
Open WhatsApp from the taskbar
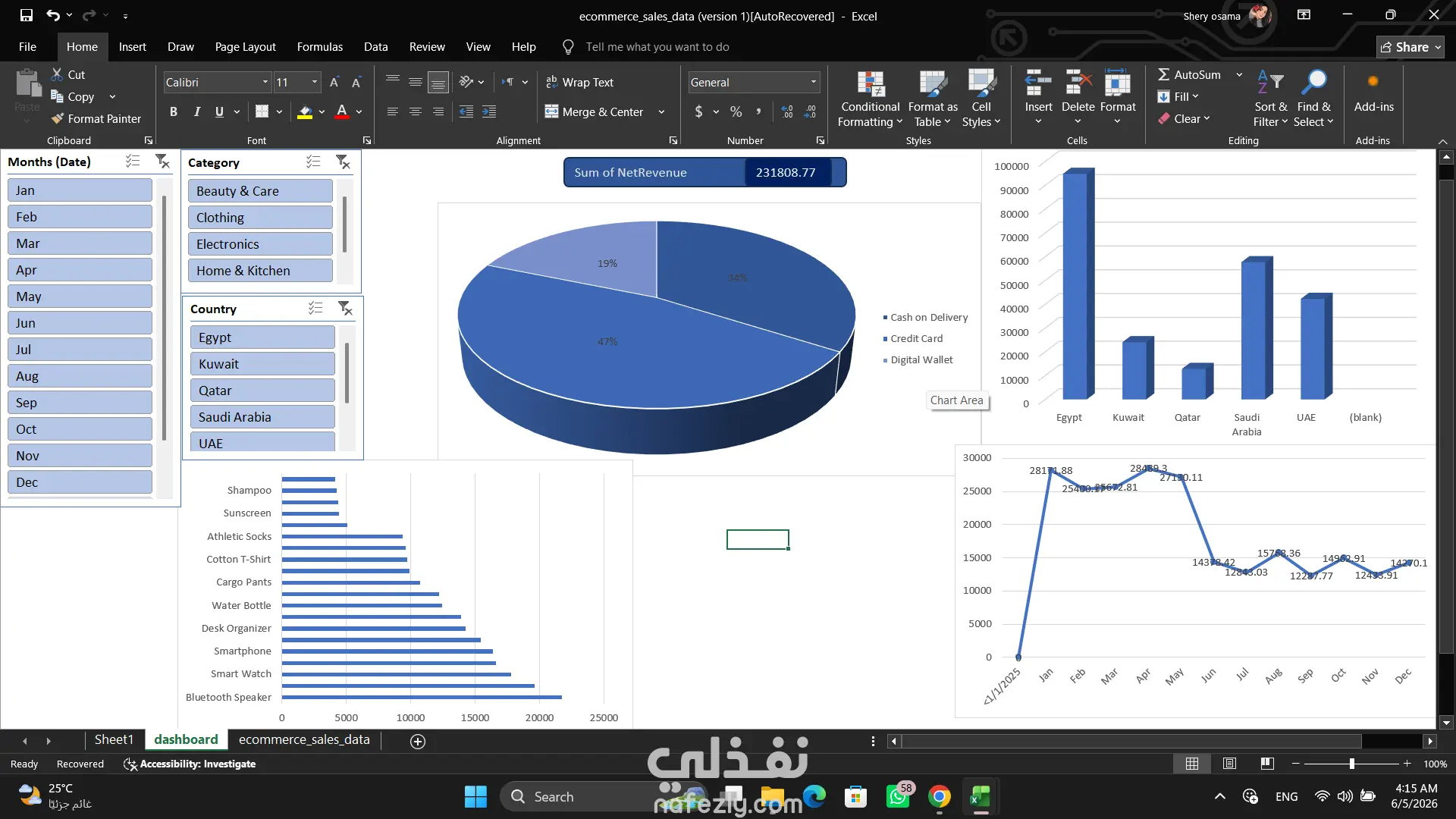point(899,796)
